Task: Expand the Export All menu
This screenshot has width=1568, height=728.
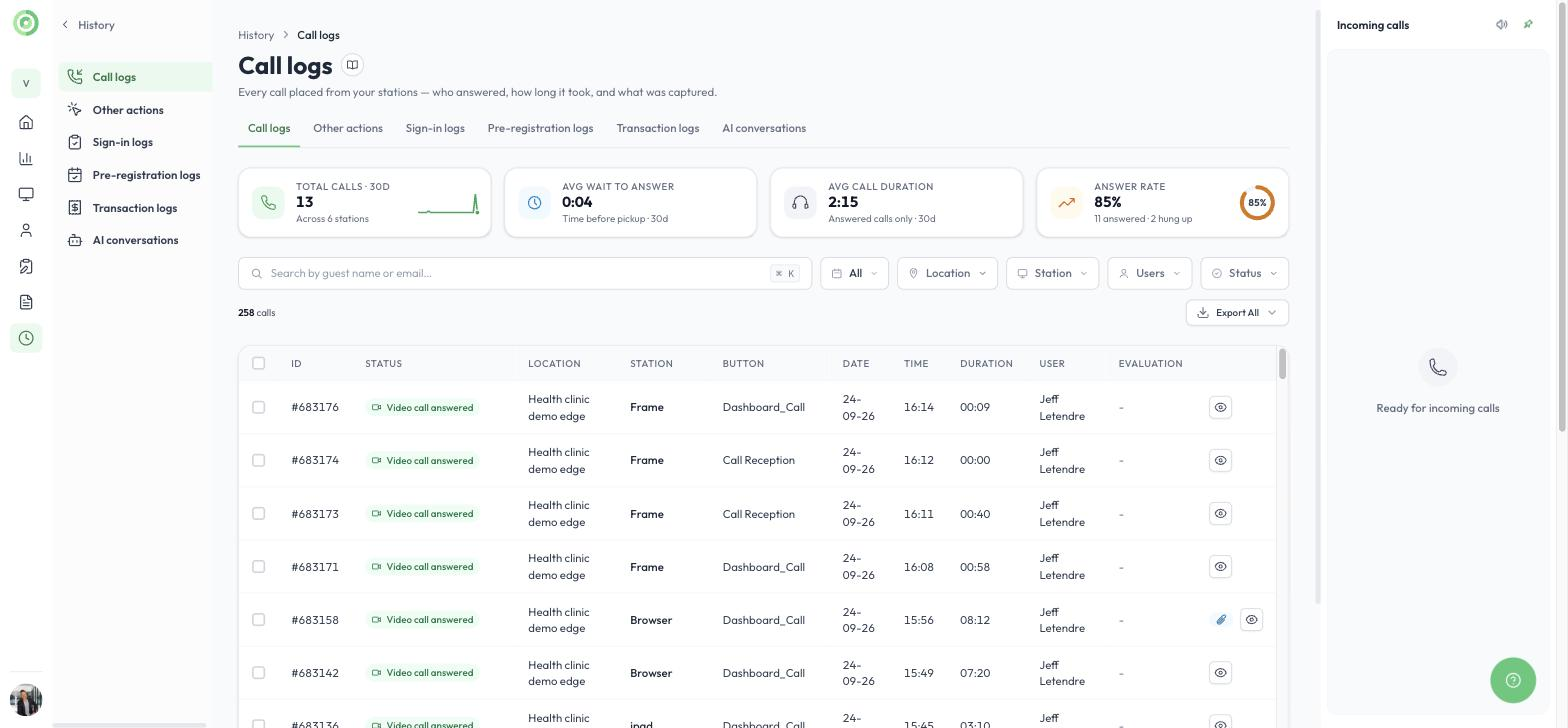Action: (1237, 313)
